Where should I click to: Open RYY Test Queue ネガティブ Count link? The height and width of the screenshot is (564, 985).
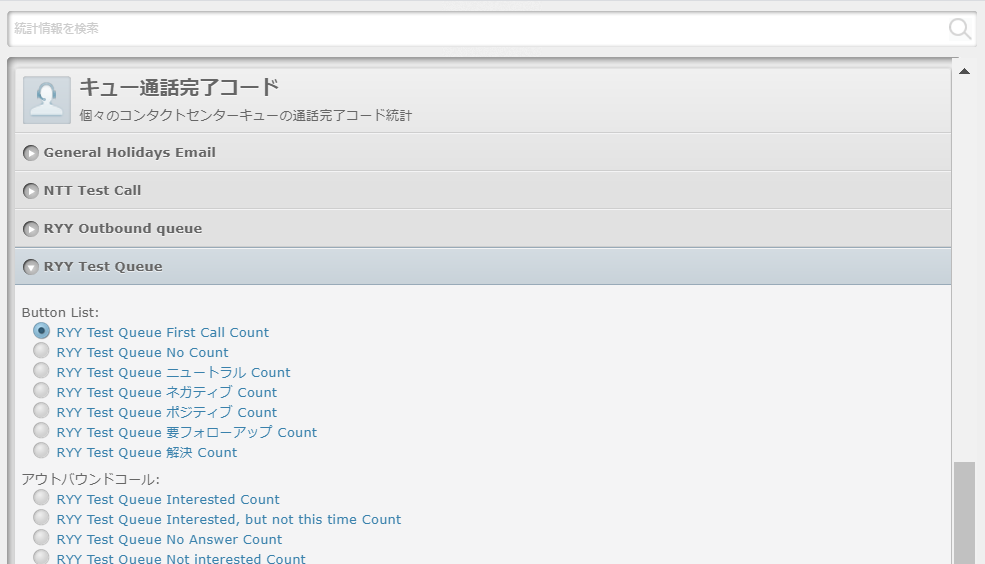point(166,393)
